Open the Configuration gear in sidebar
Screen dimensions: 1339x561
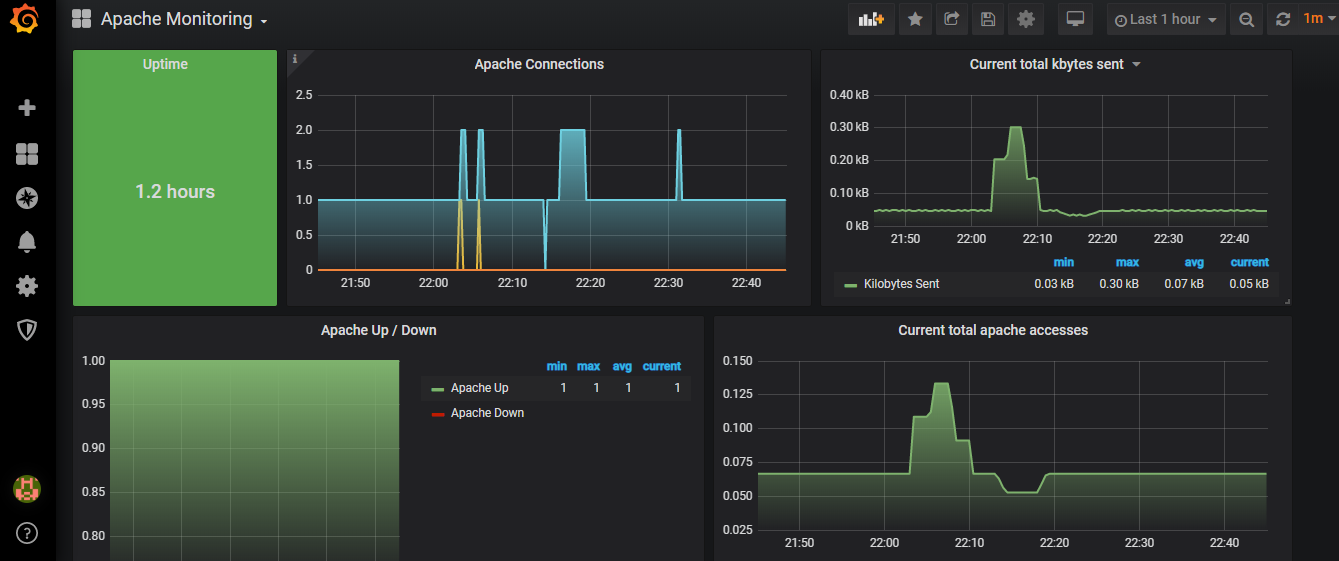(x=27, y=286)
